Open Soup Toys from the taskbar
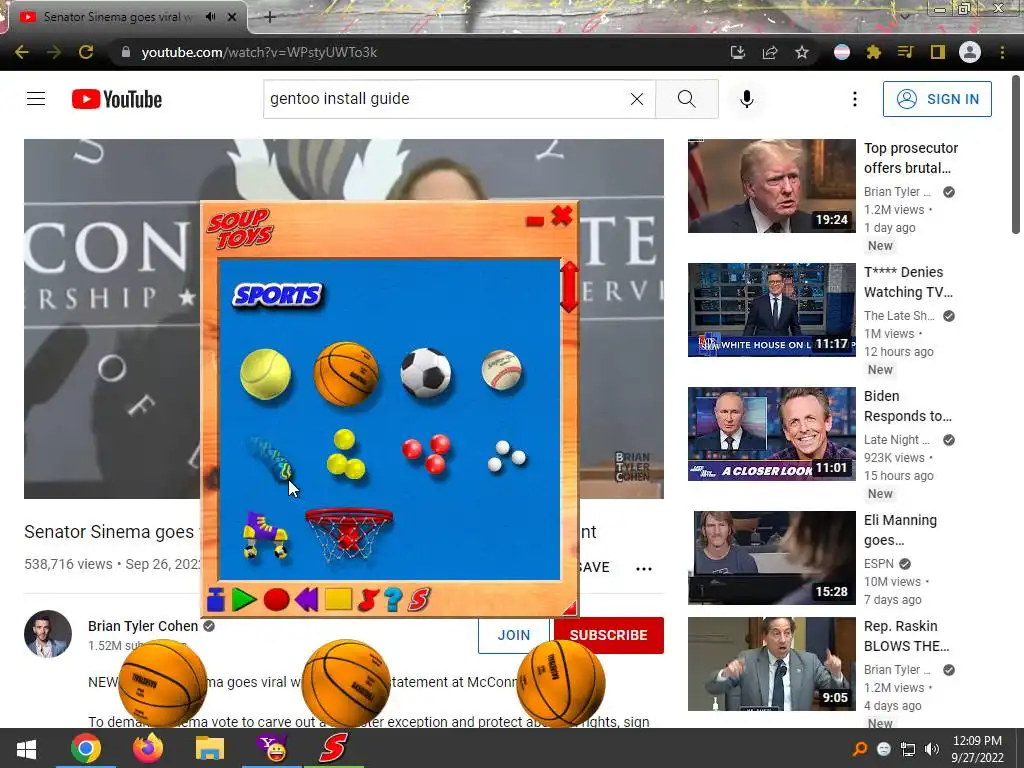Screen dimensions: 1024x768 pyautogui.click(x=333, y=748)
